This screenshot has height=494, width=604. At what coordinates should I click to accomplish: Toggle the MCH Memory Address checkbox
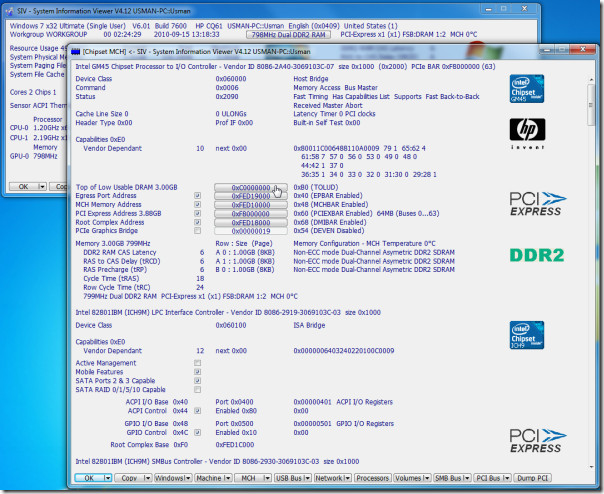[197, 205]
